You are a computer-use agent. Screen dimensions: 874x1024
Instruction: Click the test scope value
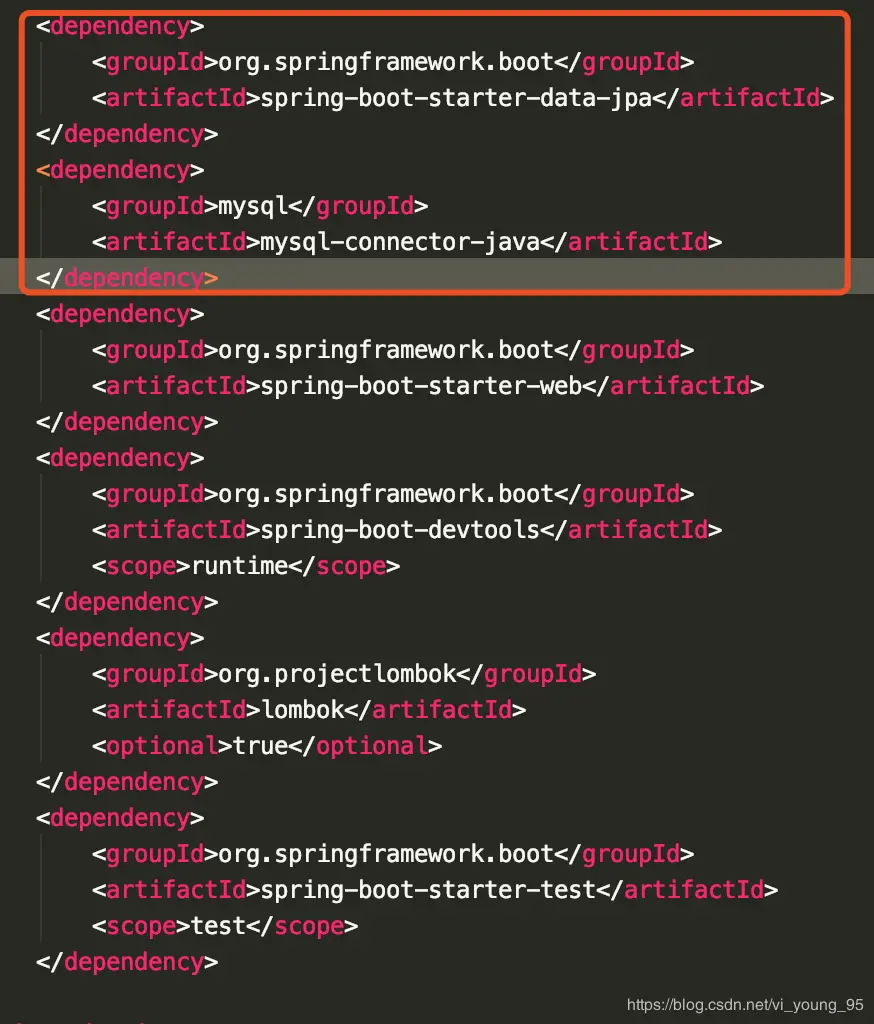(x=218, y=926)
